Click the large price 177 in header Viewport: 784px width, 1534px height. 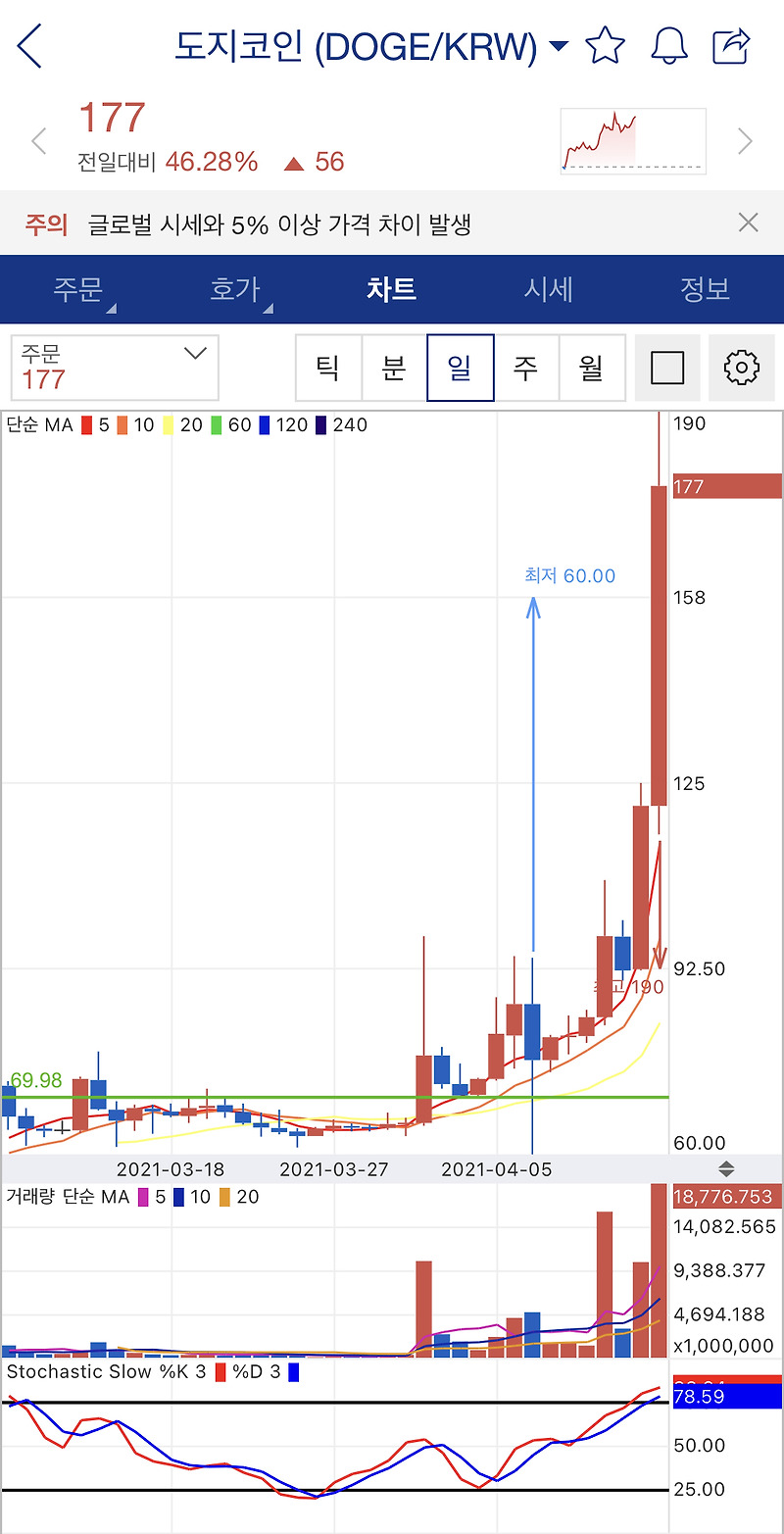[x=112, y=119]
